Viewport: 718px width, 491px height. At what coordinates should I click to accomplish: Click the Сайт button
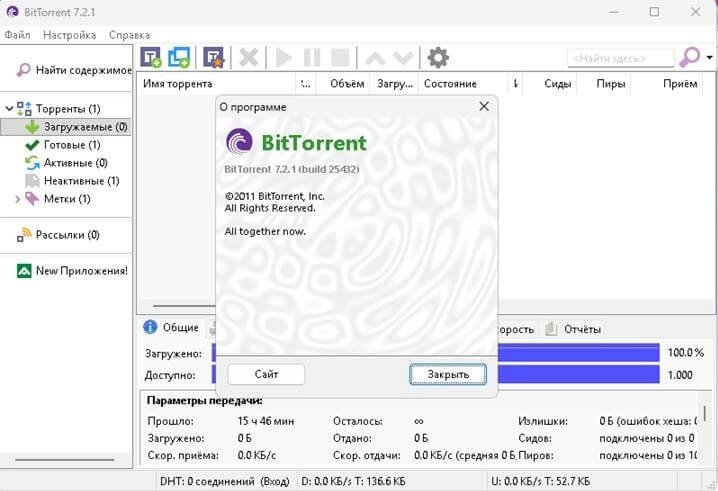tap(266, 374)
